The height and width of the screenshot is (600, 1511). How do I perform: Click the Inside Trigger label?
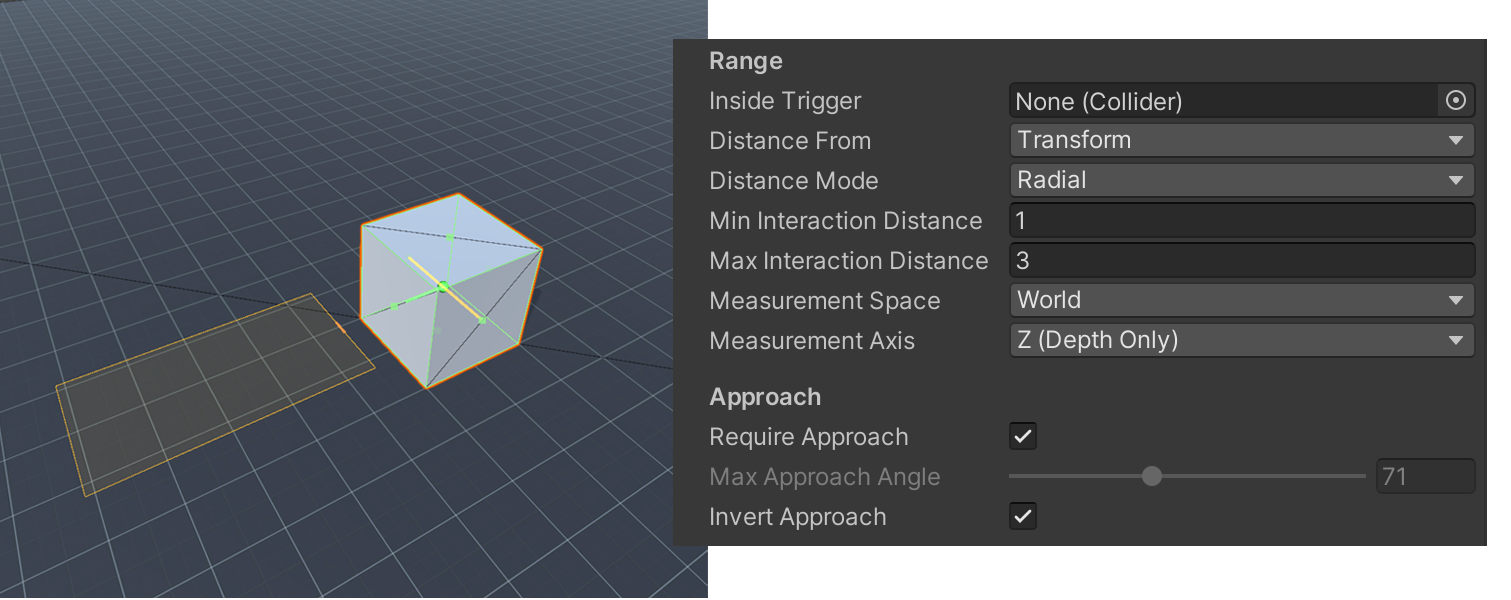785,101
